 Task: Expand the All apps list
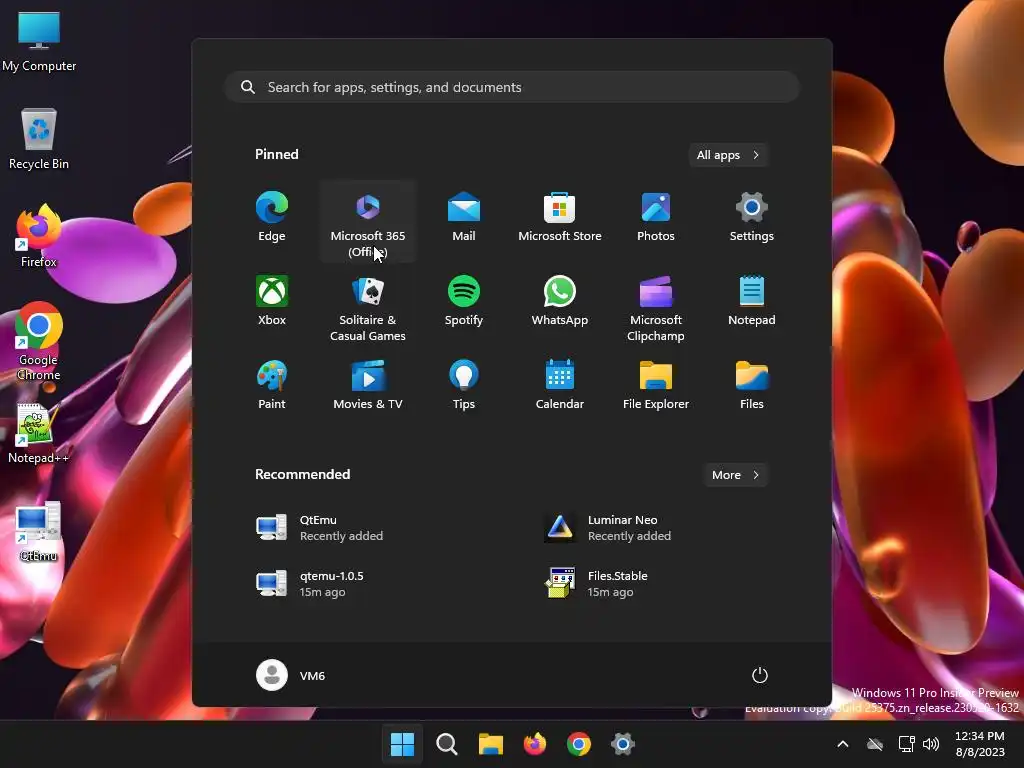728,155
